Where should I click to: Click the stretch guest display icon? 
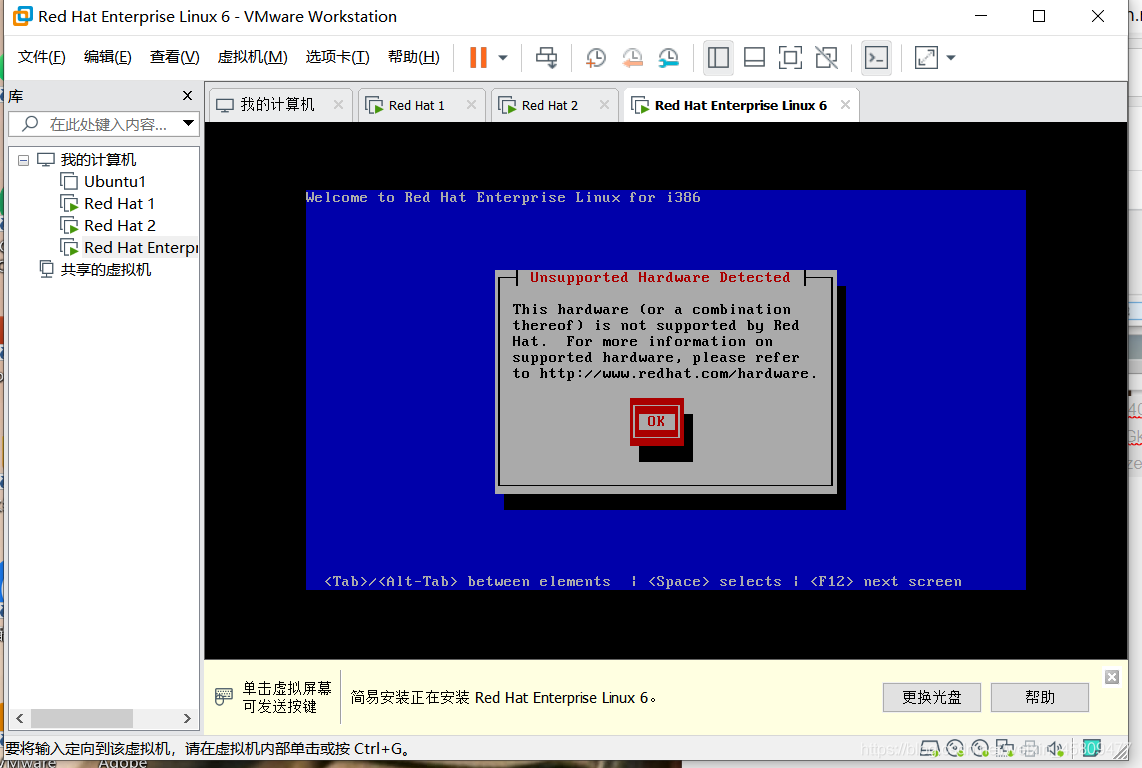pos(926,58)
